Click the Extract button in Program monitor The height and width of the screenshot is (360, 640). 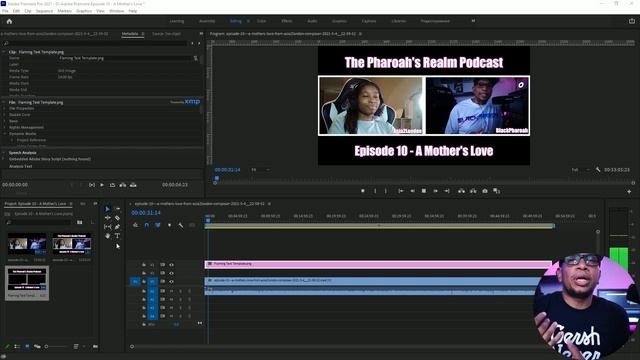(x=473, y=191)
